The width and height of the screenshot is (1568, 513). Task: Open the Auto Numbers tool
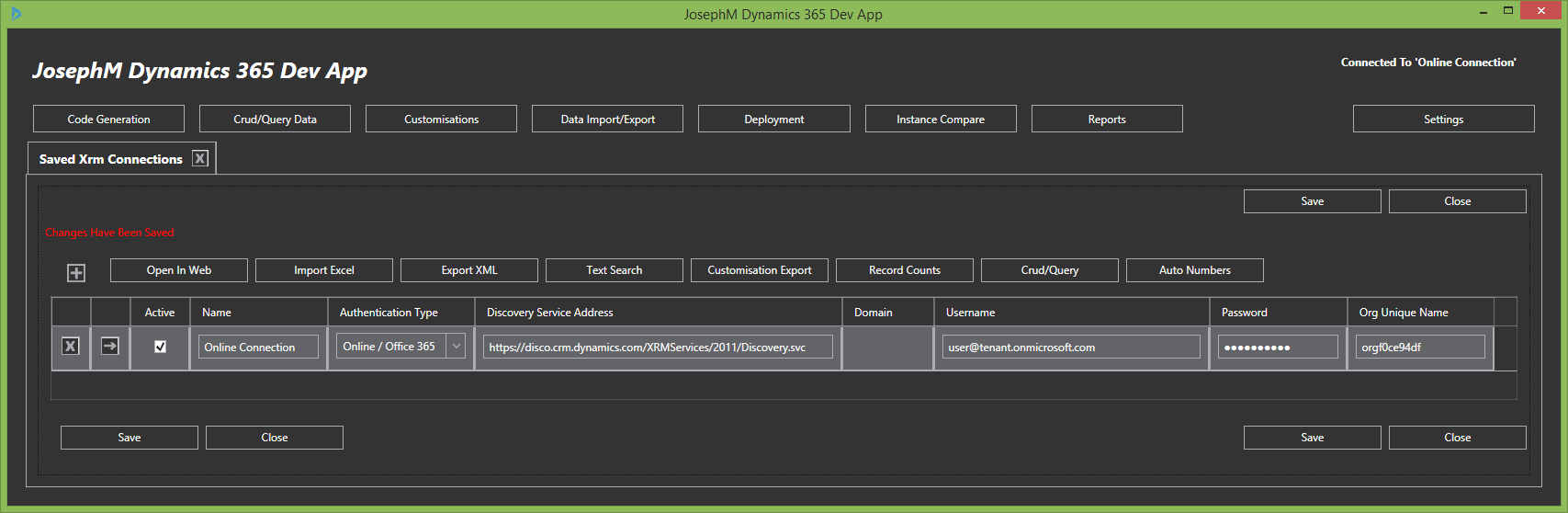(1195, 270)
